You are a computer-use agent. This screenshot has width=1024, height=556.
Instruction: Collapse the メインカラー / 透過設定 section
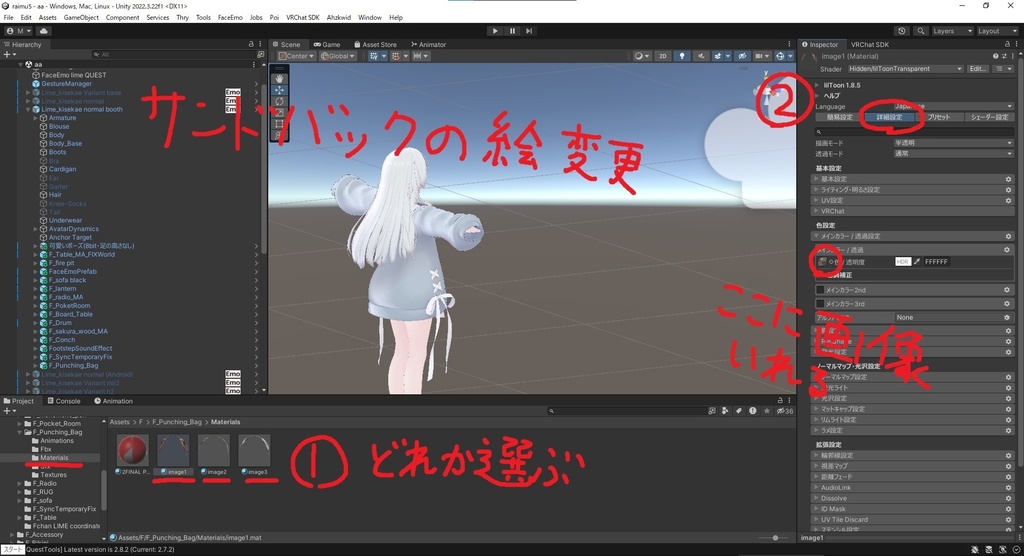pyautogui.click(x=914, y=236)
